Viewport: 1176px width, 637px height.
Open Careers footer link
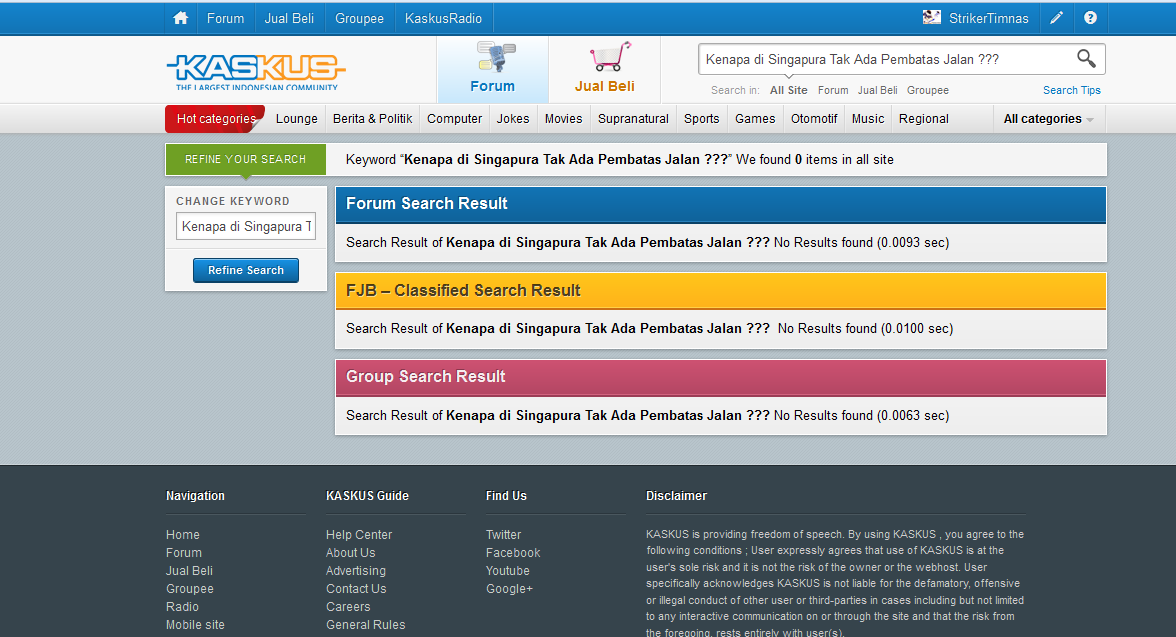click(348, 606)
